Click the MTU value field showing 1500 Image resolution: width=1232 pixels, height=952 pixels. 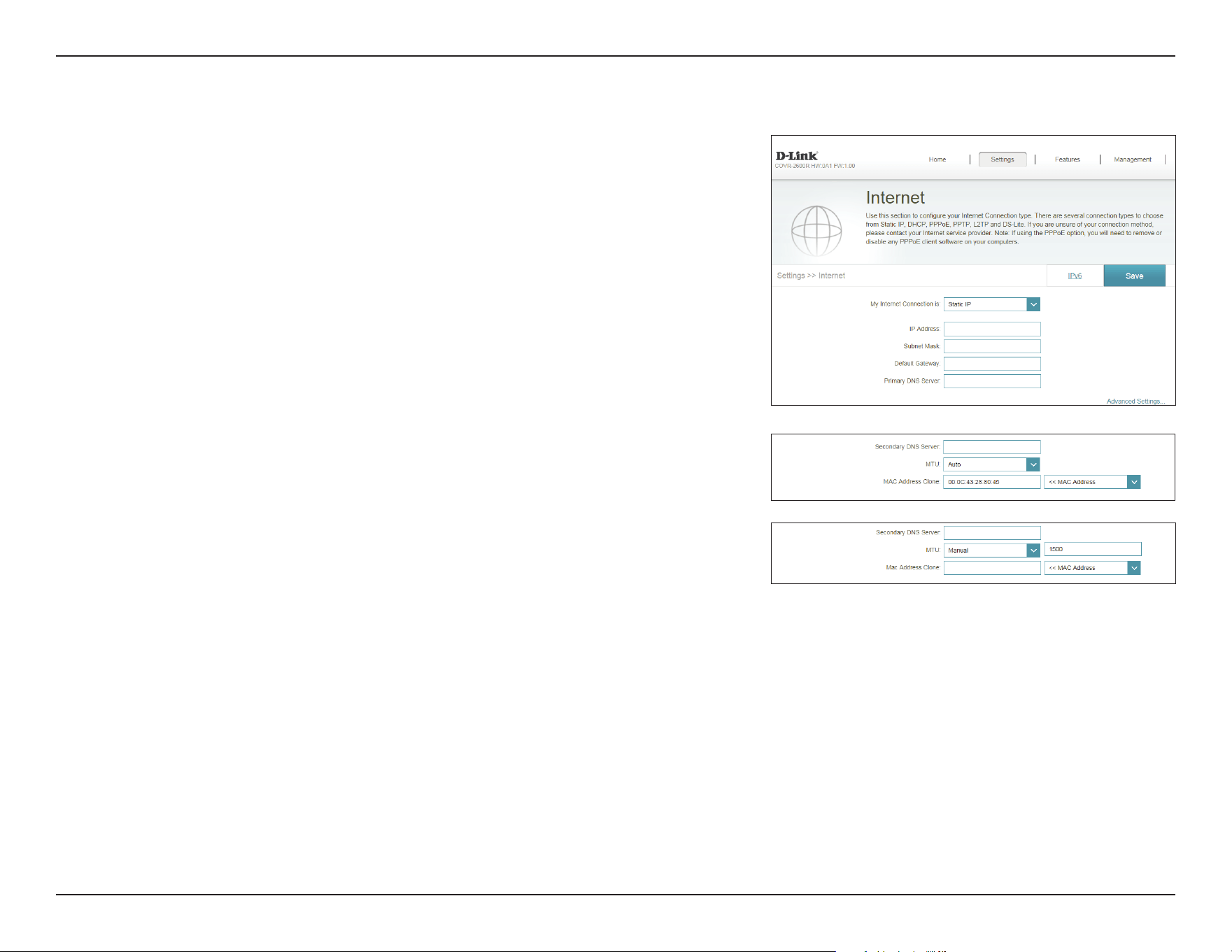(x=1093, y=549)
